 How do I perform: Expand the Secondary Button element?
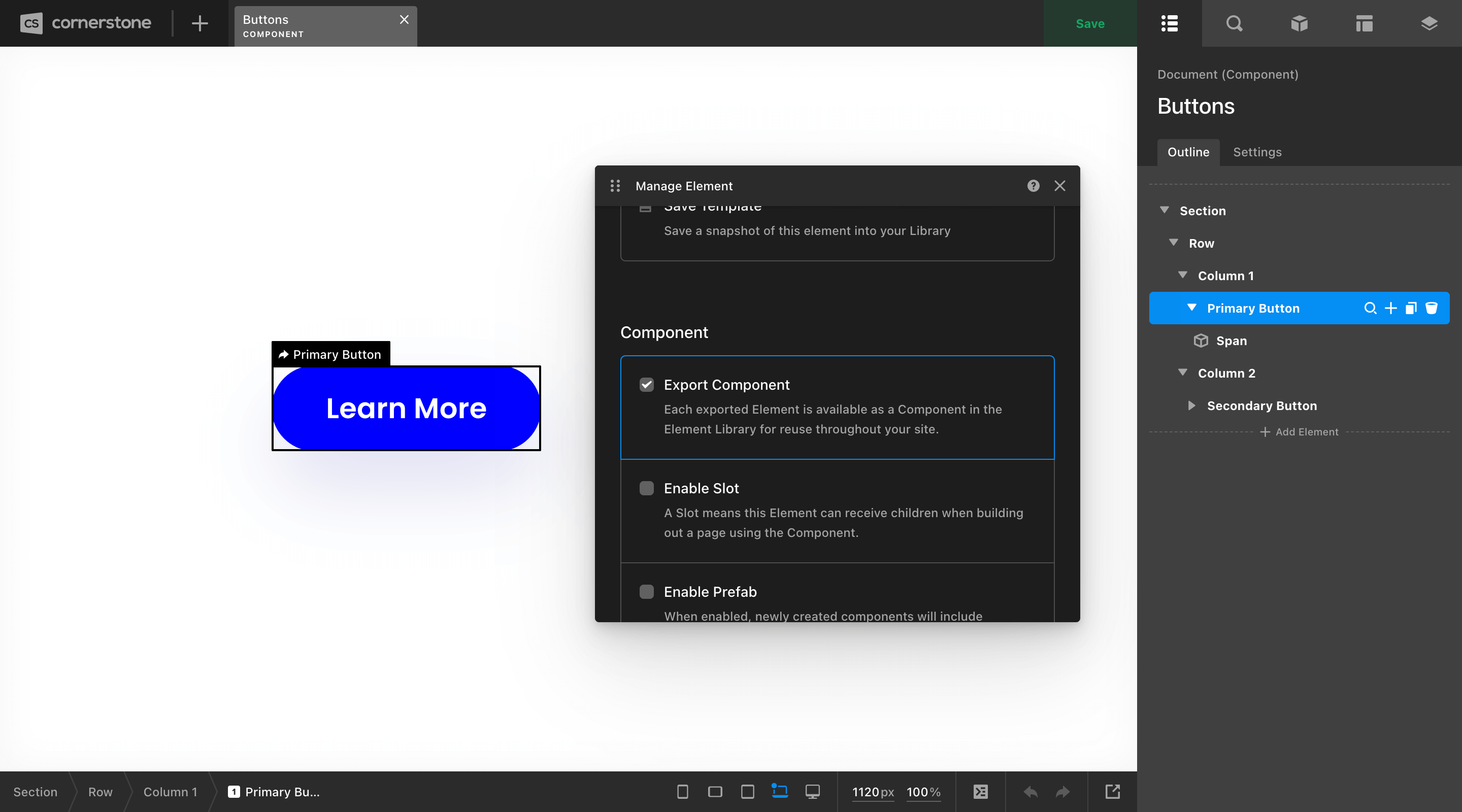1191,405
